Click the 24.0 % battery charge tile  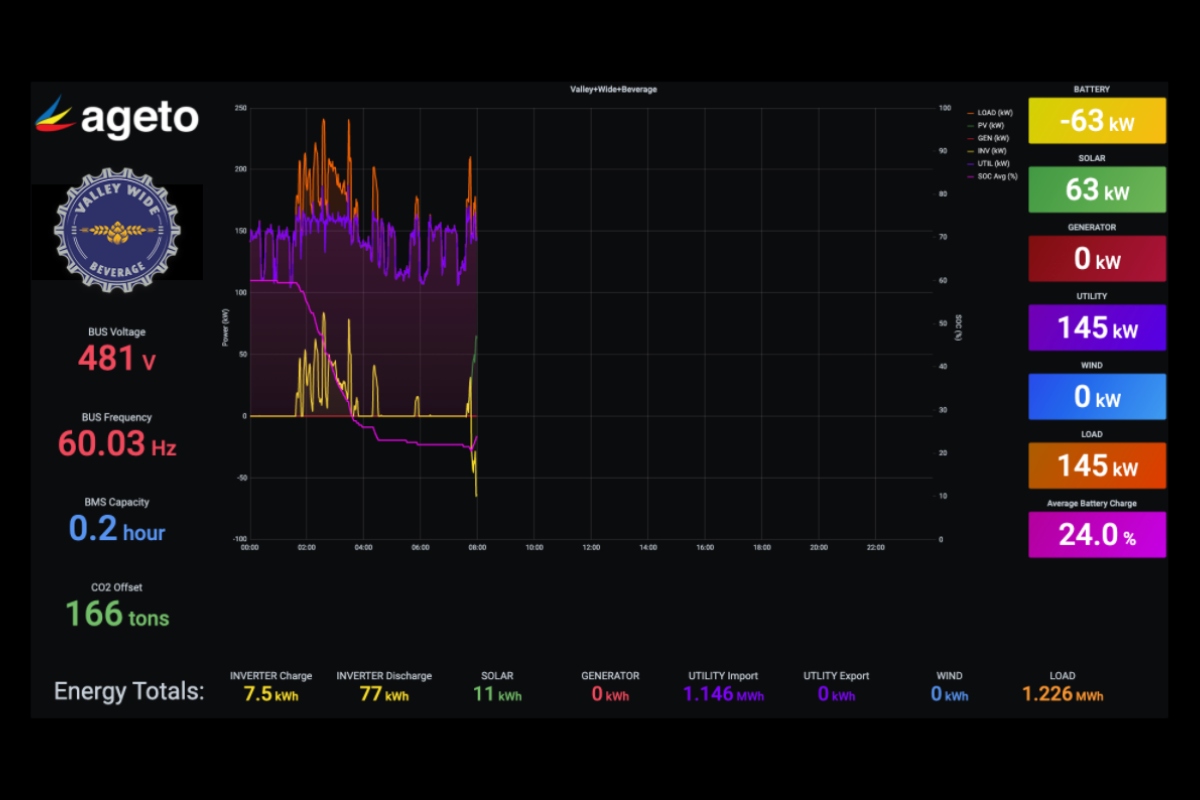[1096, 535]
